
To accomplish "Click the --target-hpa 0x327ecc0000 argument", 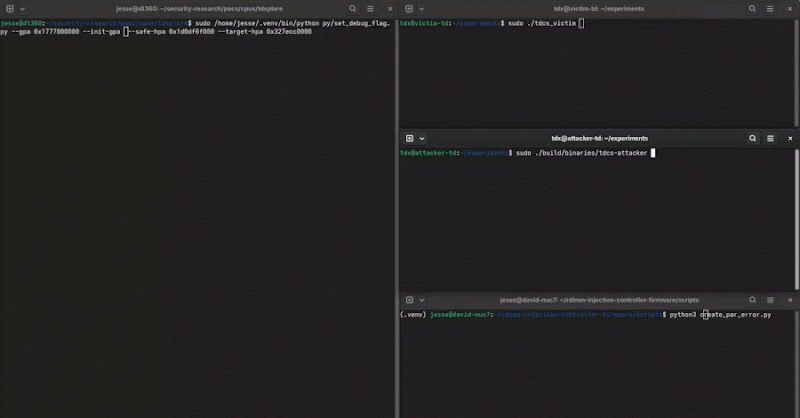I will pyautogui.click(x=264, y=32).
